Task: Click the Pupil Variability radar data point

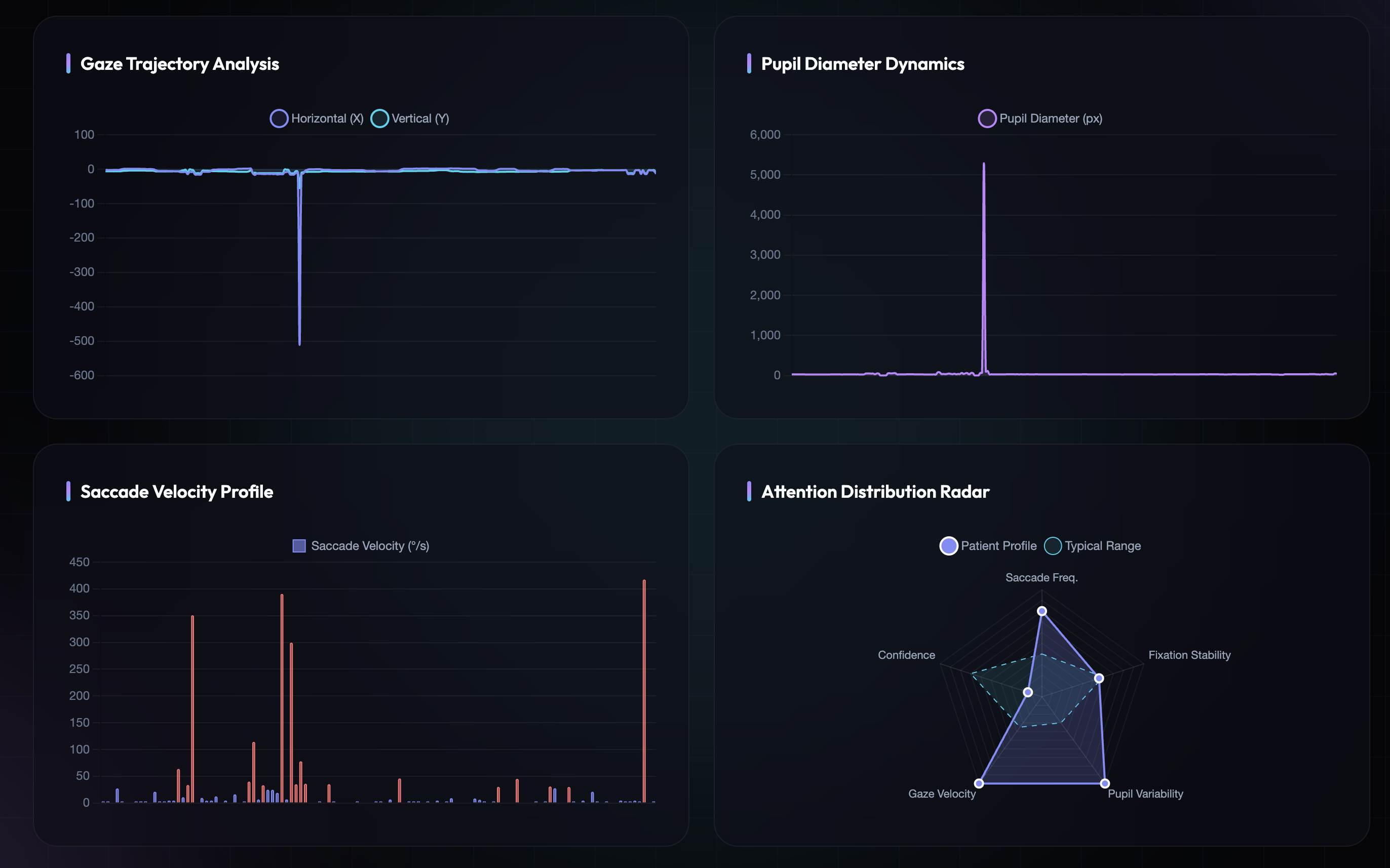Action: tap(1105, 783)
